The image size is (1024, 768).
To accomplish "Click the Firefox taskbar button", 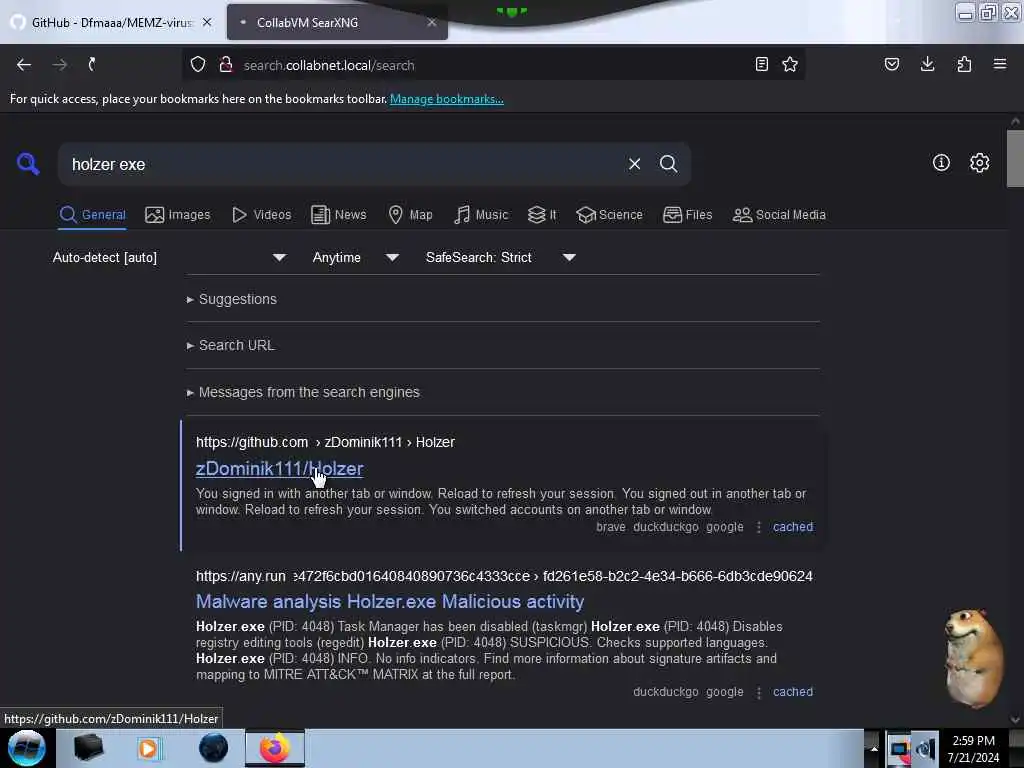I will [275, 748].
